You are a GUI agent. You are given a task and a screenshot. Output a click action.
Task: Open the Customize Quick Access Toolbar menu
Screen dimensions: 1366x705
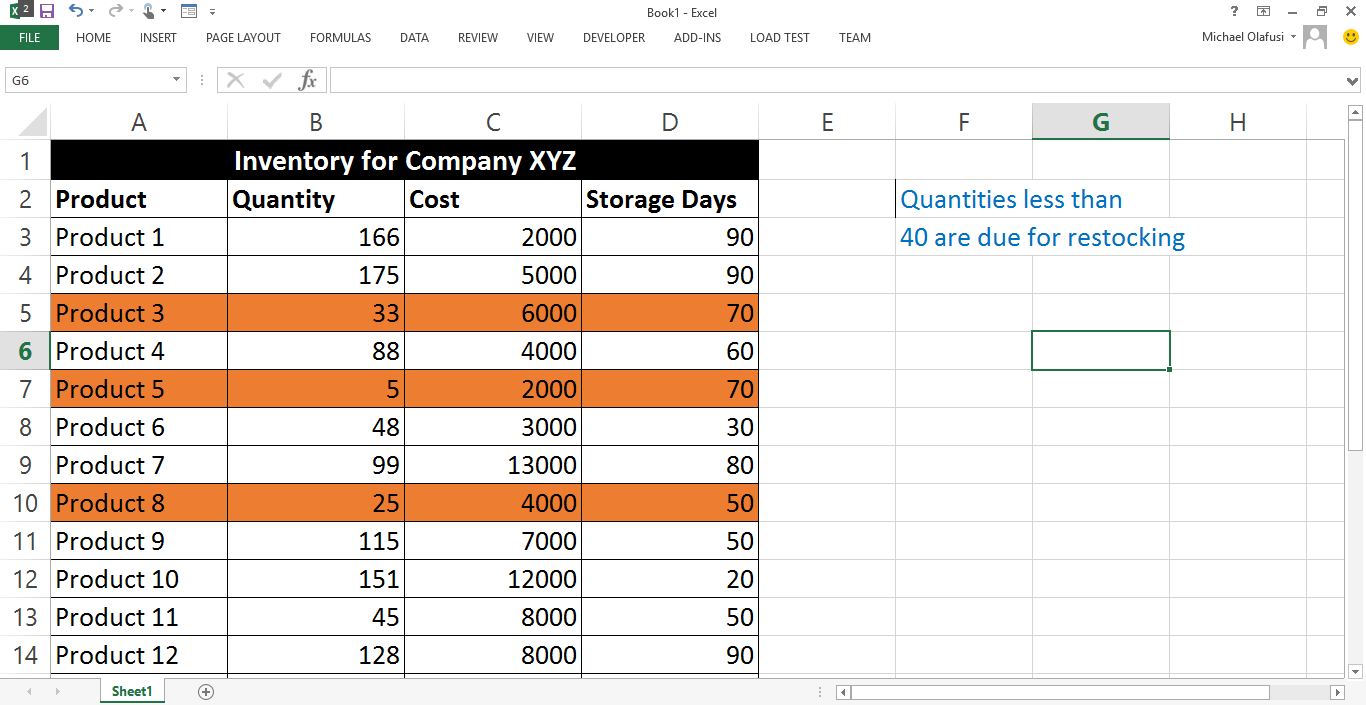point(212,11)
